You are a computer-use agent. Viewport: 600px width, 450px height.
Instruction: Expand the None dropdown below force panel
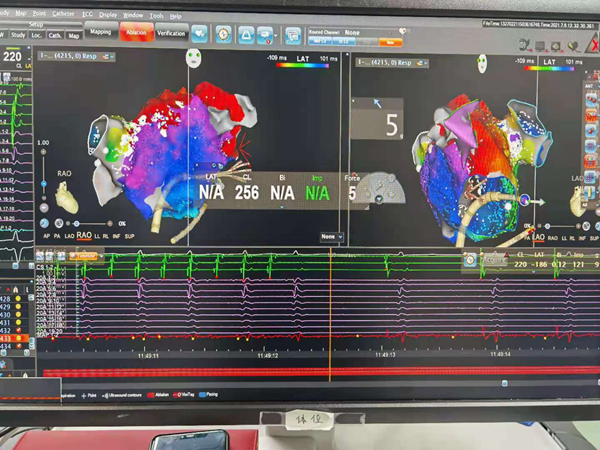[x=332, y=236]
